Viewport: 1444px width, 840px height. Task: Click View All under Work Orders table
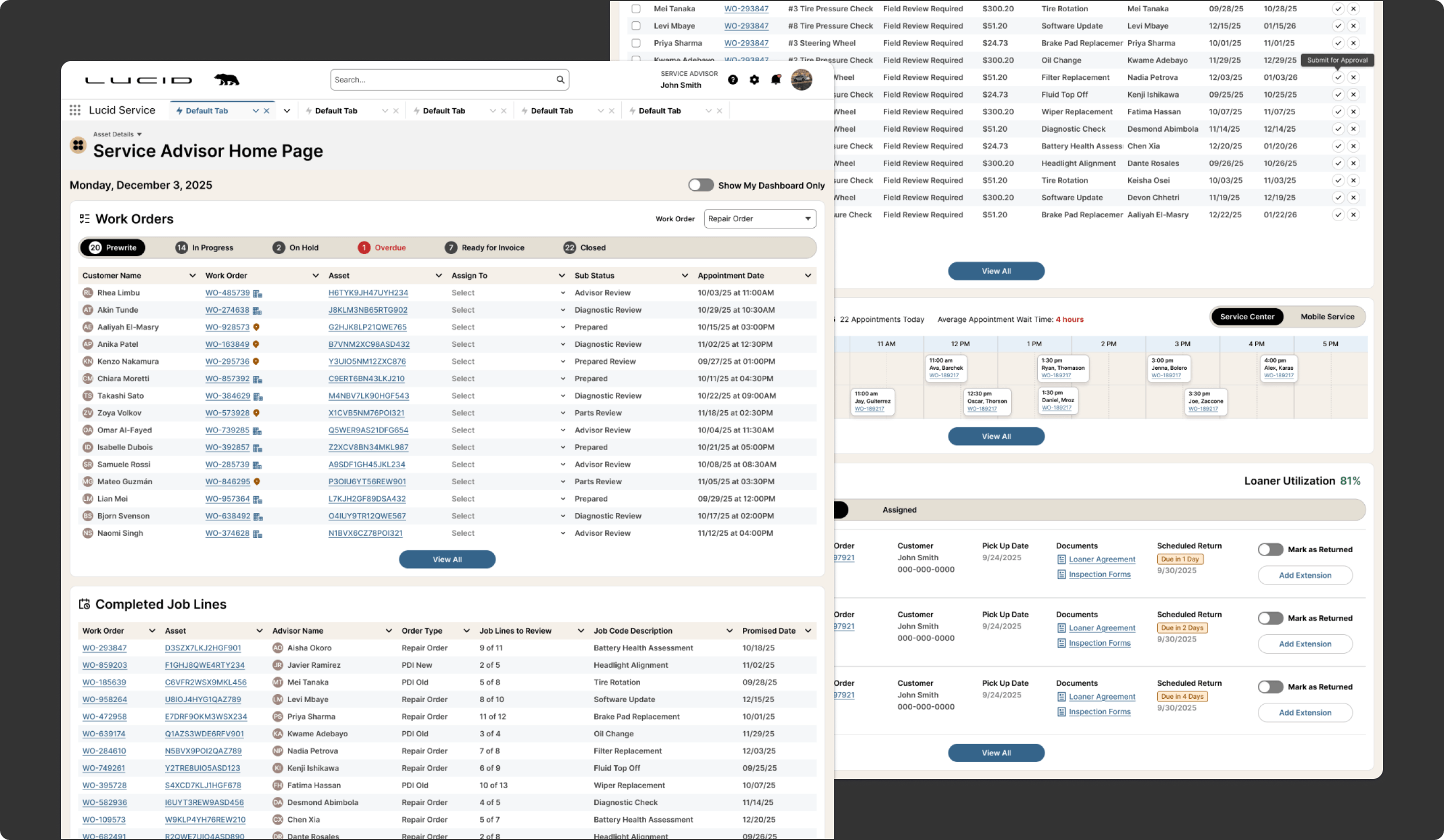tap(446, 559)
